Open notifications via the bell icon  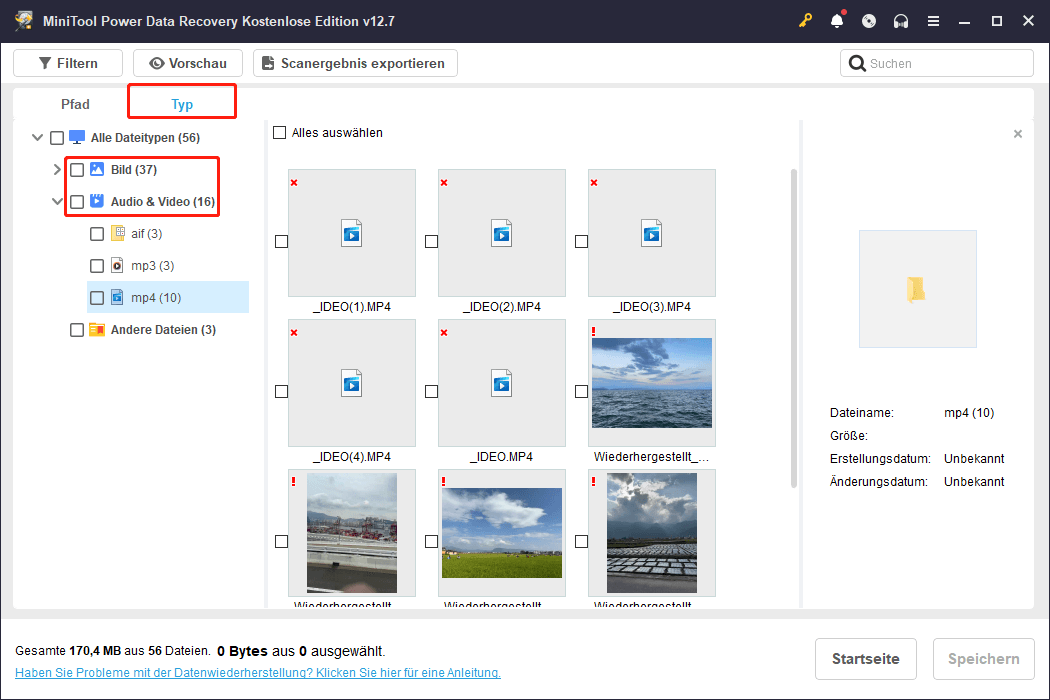837,20
